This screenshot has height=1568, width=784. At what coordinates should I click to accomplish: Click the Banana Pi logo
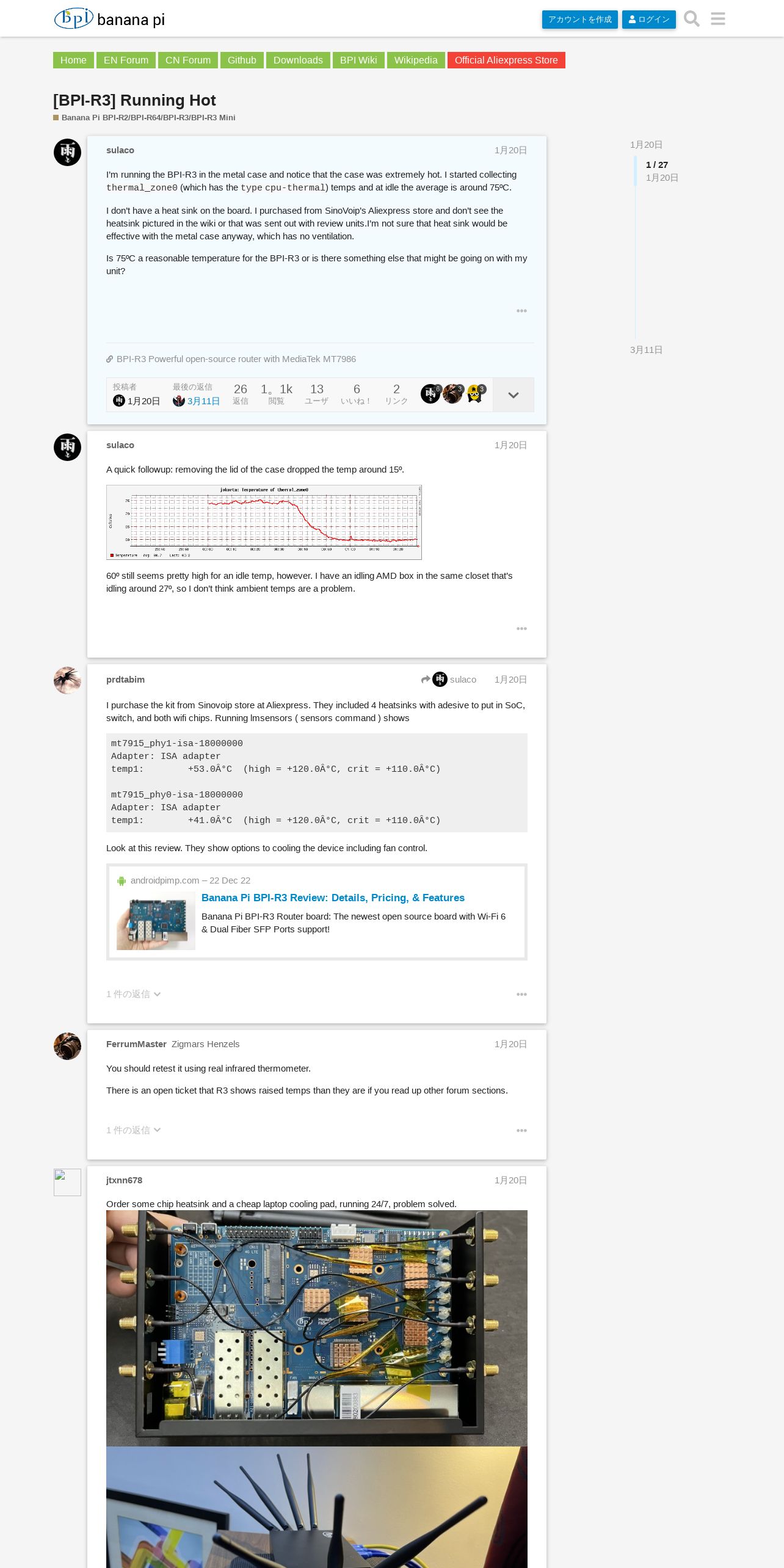109,18
